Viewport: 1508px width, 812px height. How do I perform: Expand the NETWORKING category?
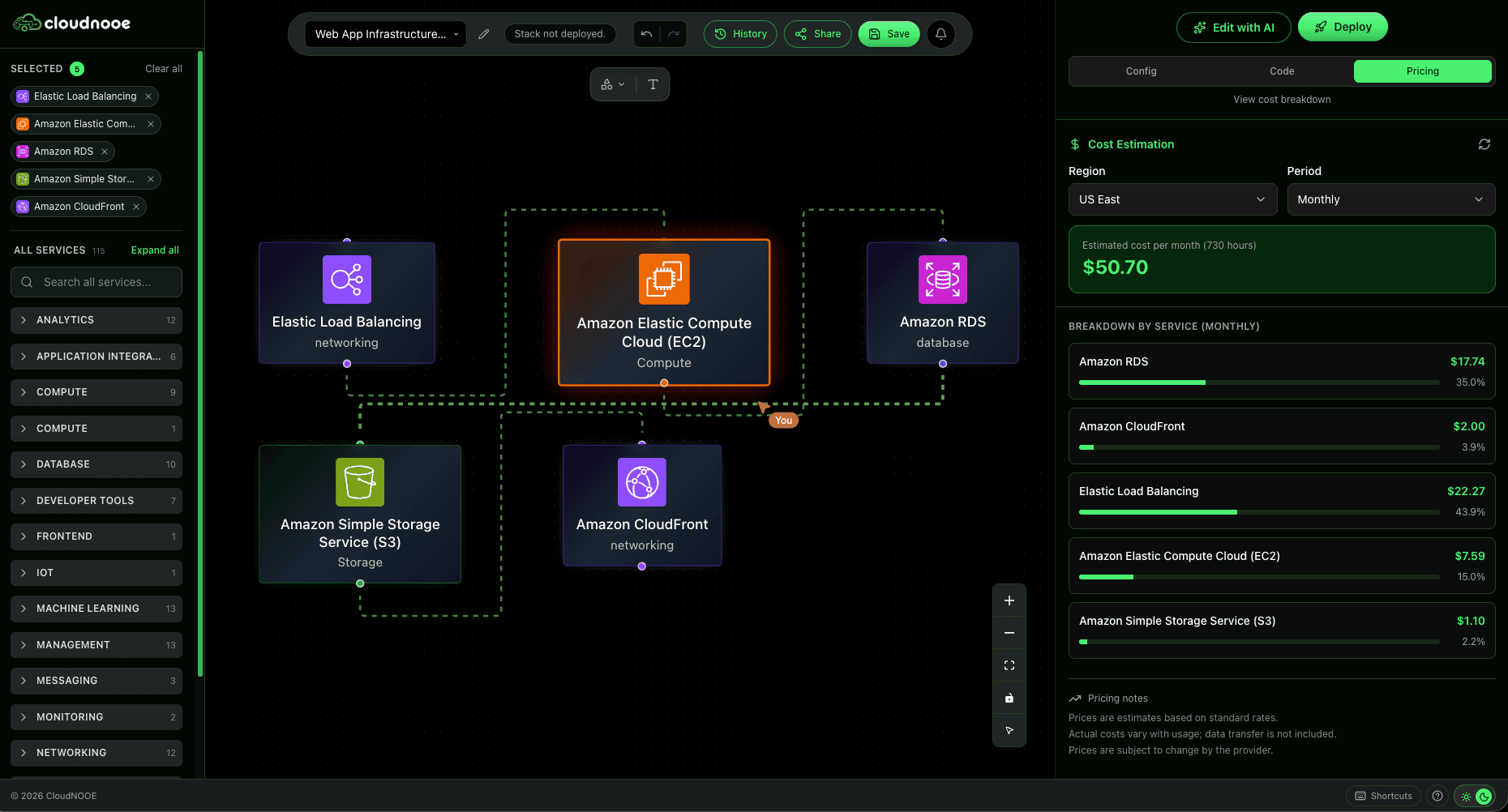click(x=96, y=753)
